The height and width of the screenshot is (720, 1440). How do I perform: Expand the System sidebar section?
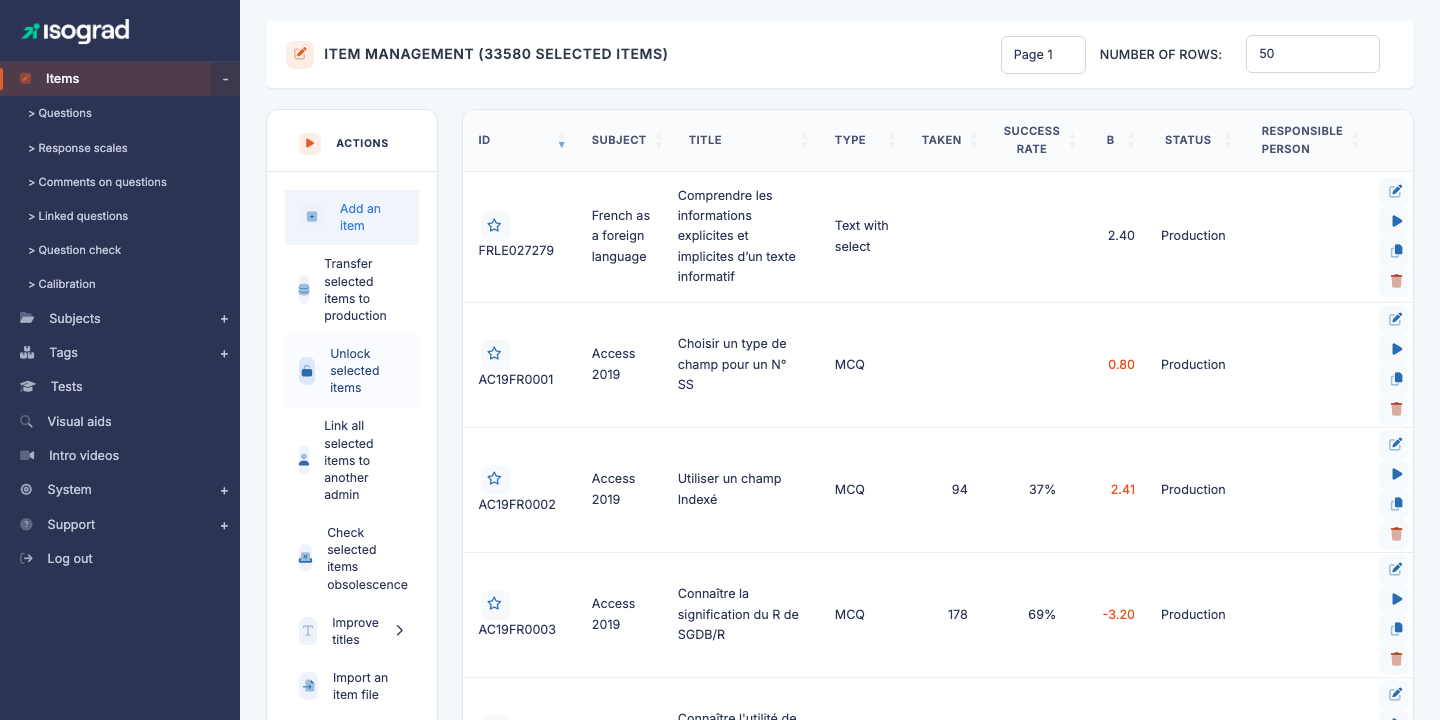pyautogui.click(x=224, y=490)
